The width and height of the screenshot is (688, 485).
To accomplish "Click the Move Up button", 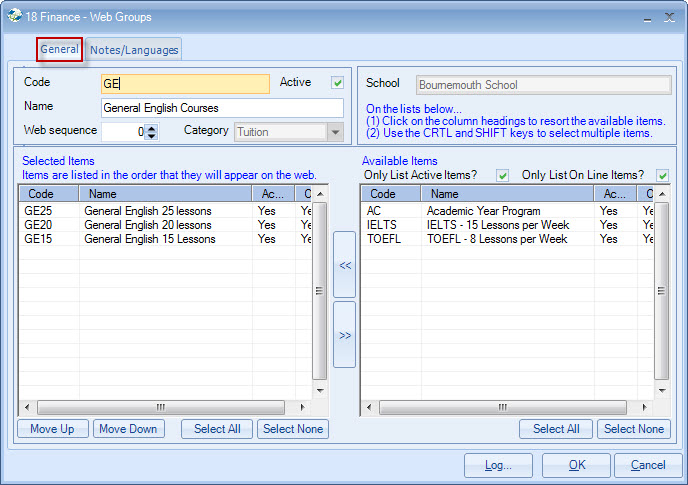I will 52,429.
